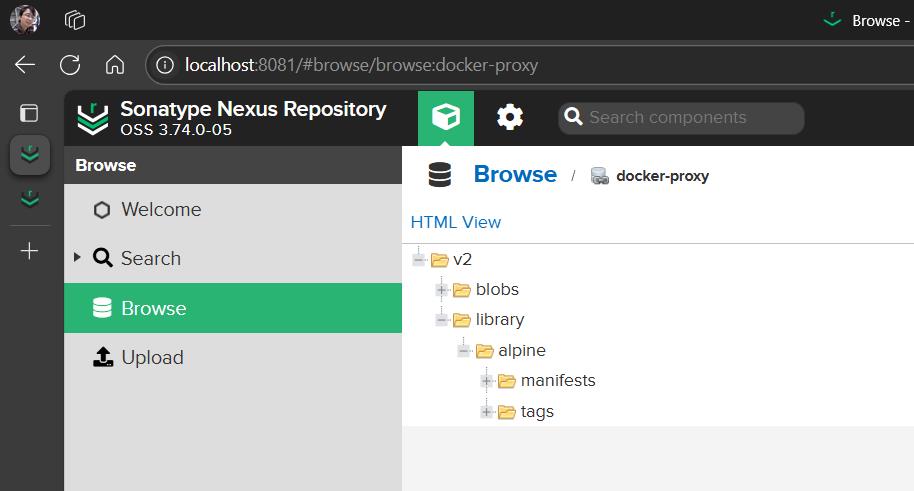Click the site information icon in address bar
The height and width of the screenshot is (491, 914).
click(166, 65)
